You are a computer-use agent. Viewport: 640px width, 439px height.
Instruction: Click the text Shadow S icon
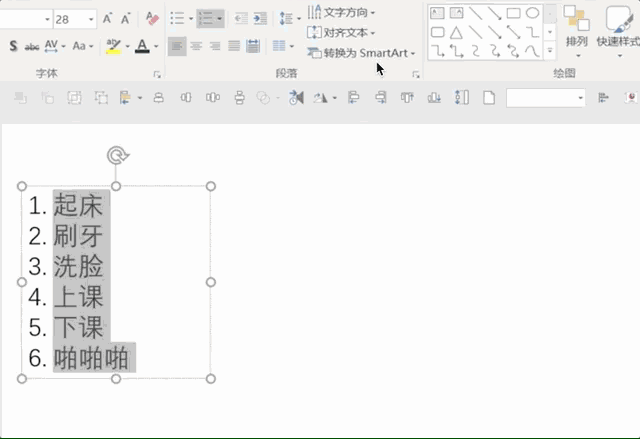[x=13, y=46]
